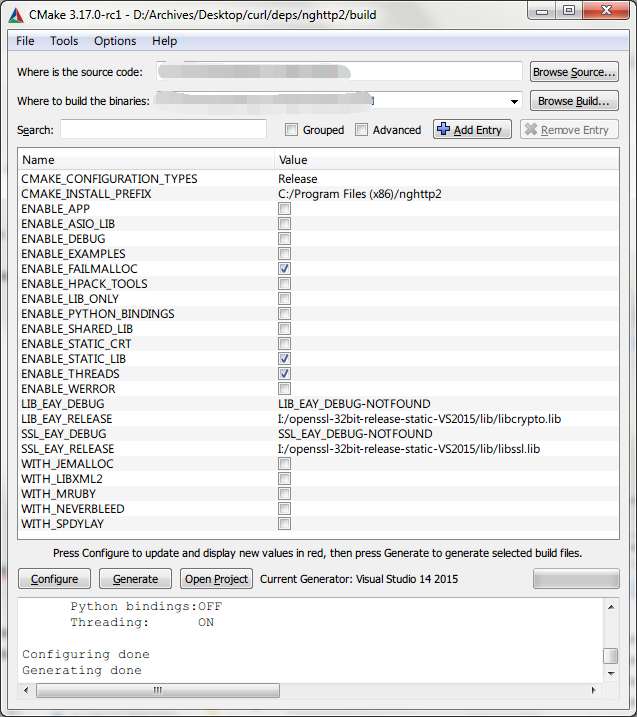Click the Add Entry plus icon
The height and width of the screenshot is (717, 637).
(x=443, y=129)
